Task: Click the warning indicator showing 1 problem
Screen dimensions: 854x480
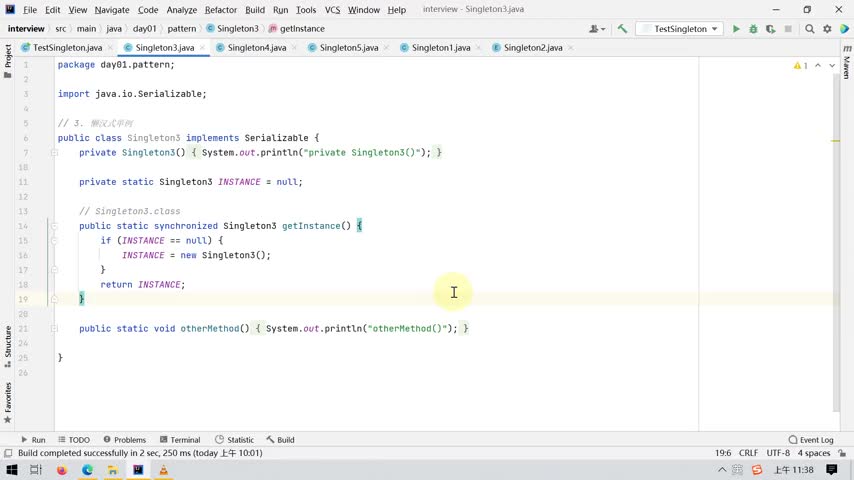Action: coord(801,65)
